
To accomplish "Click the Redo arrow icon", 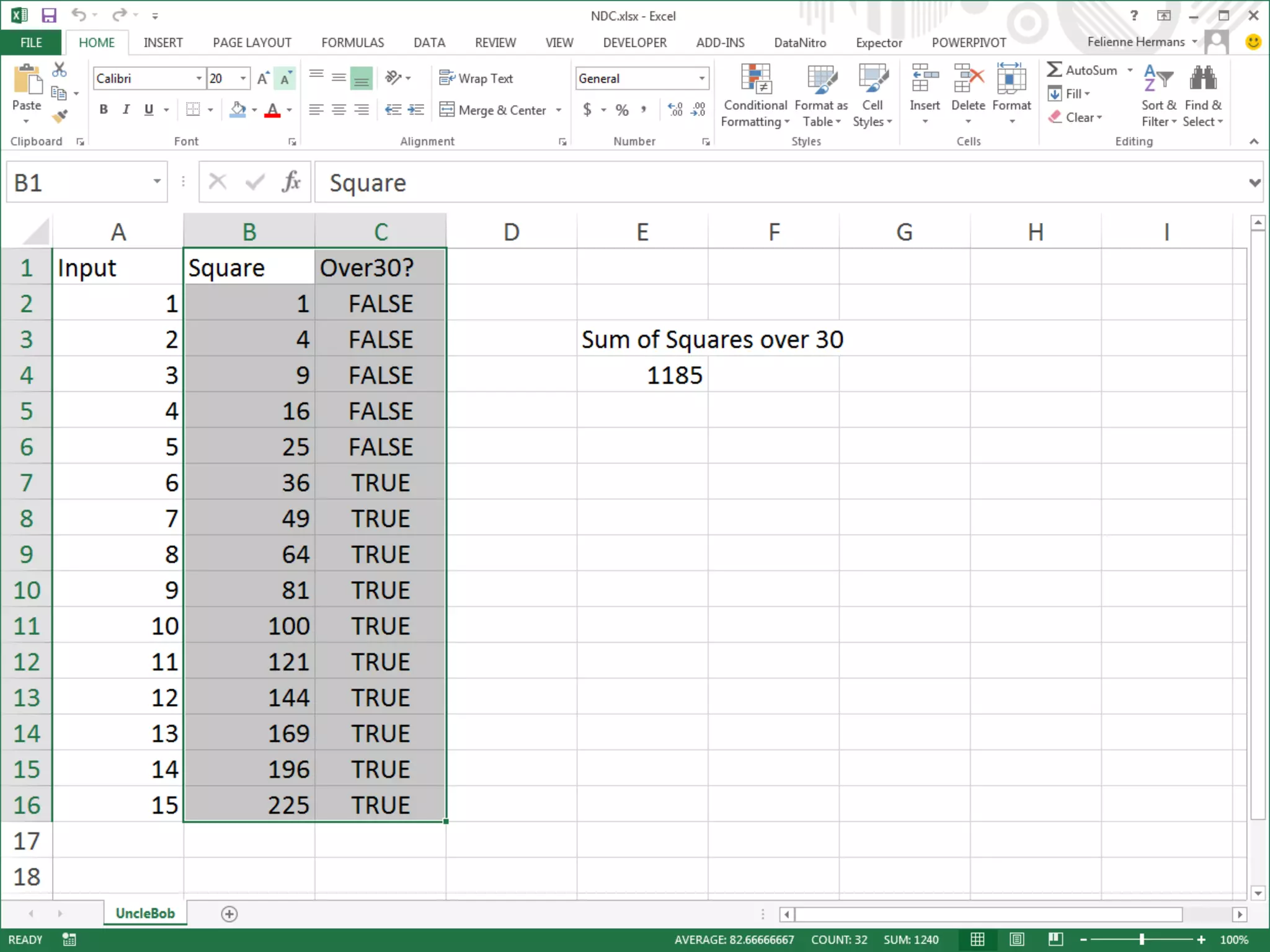I will point(120,14).
